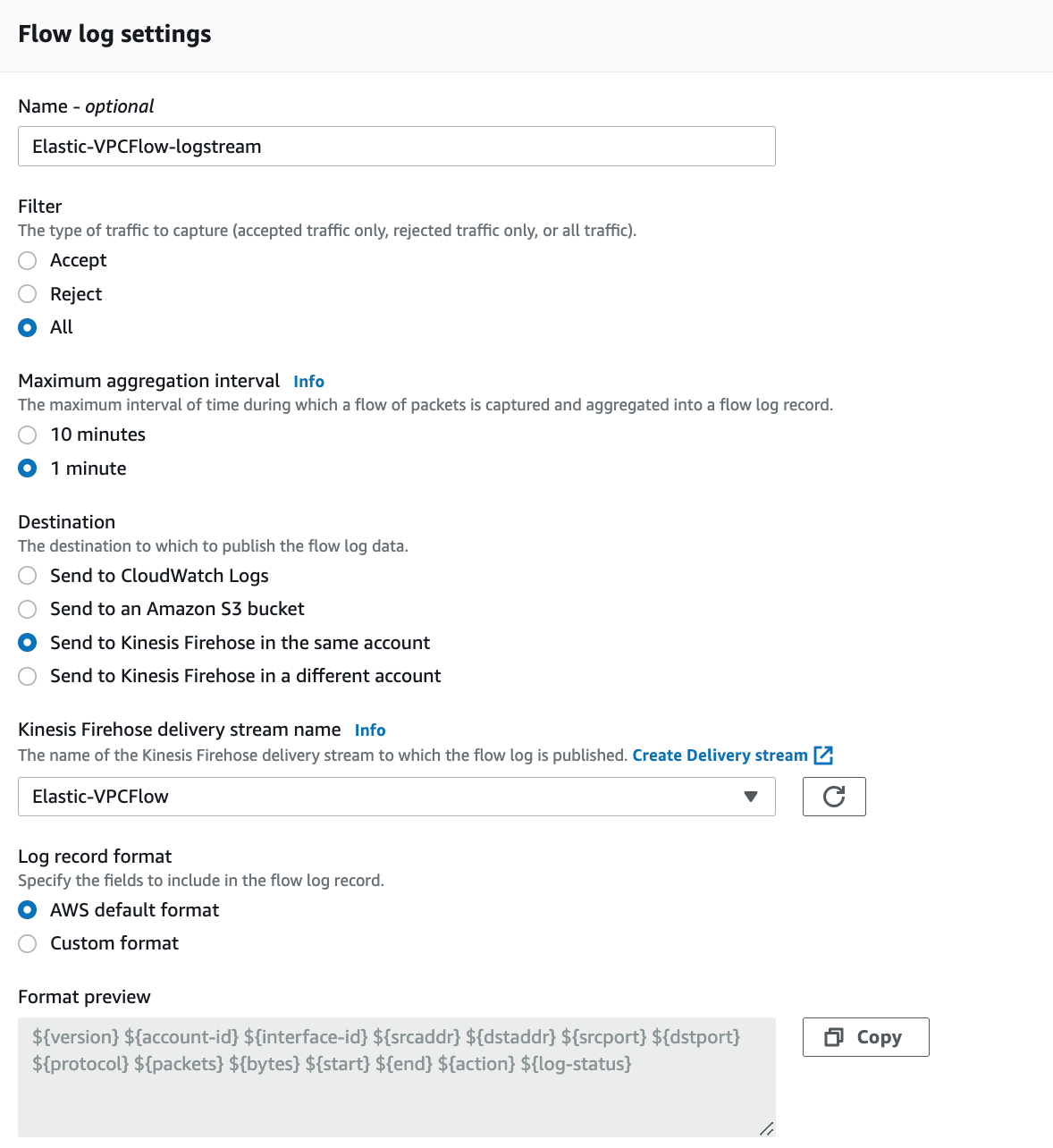Select AWS default format option

pos(28,910)
